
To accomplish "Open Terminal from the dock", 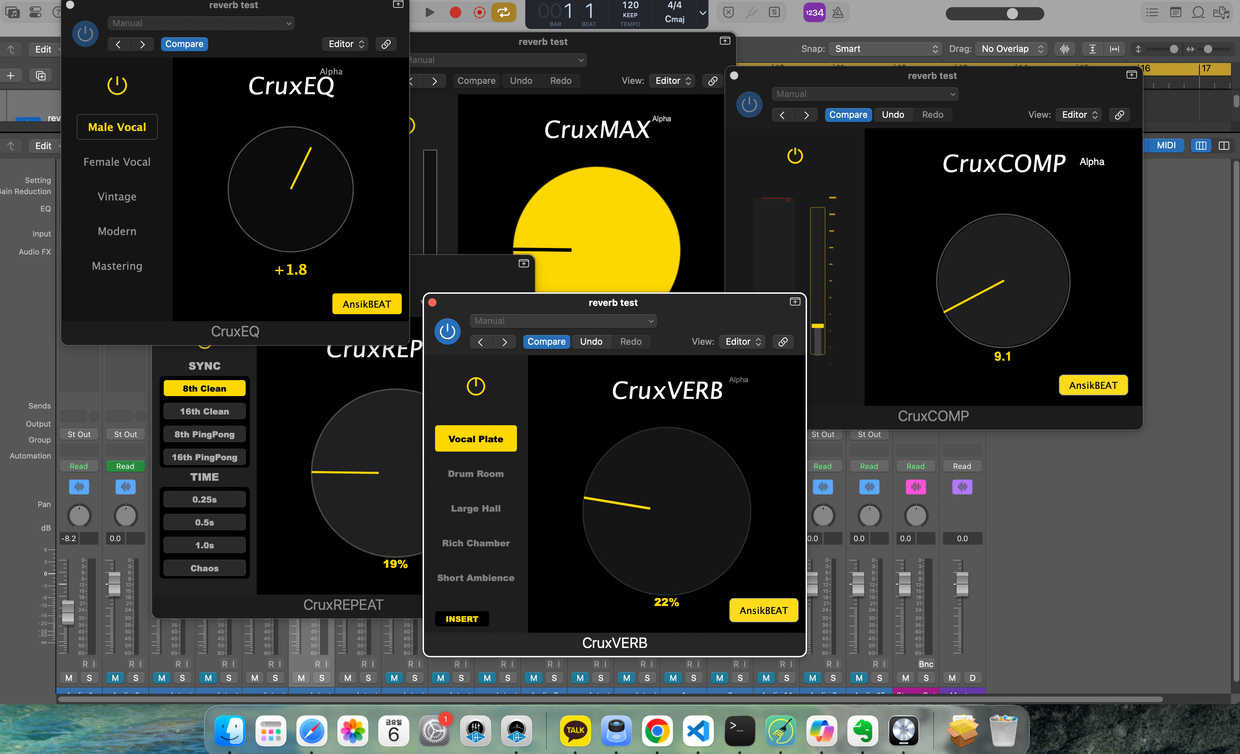I will [x=739, y=730].
